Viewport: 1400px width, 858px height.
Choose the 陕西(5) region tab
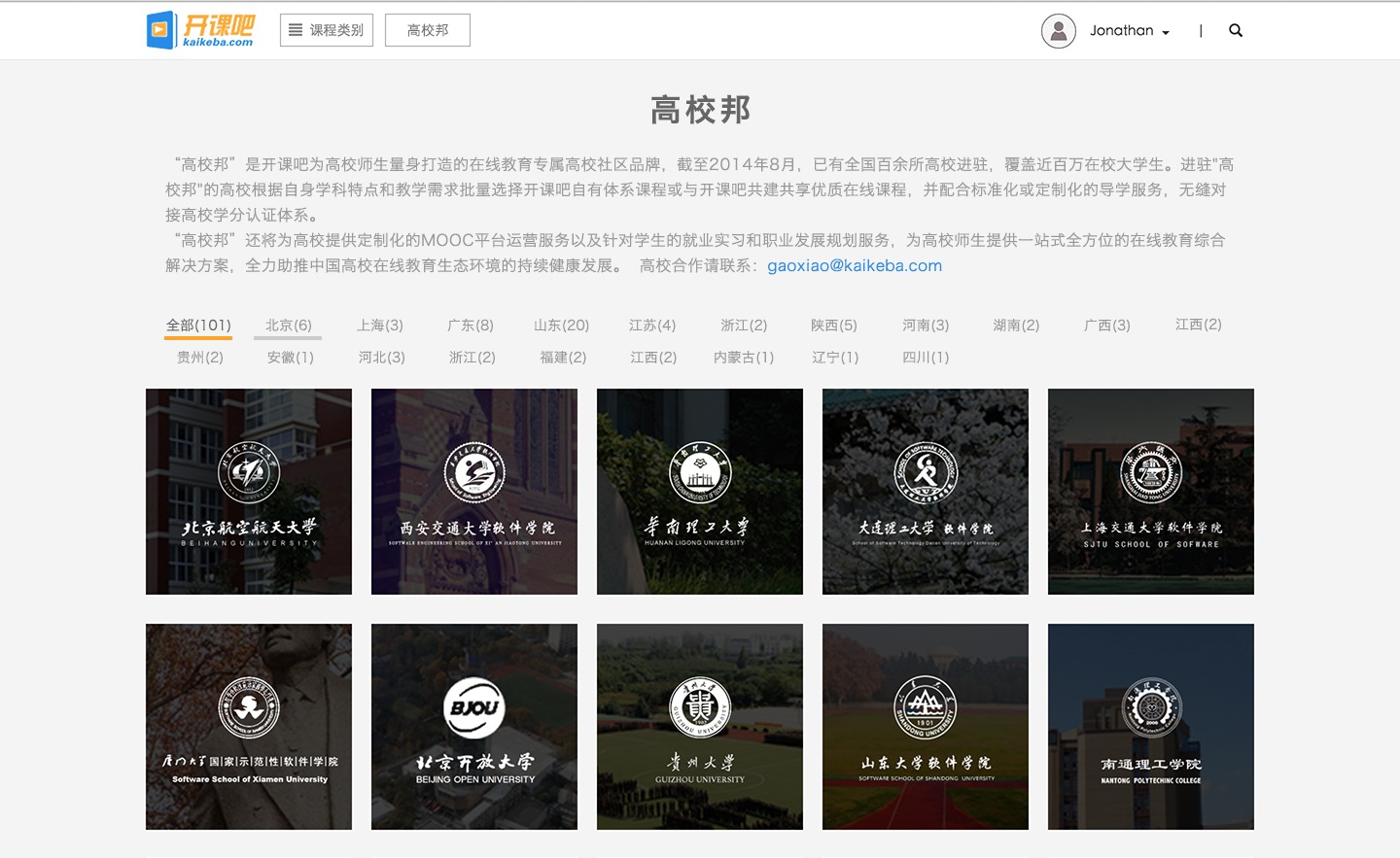point(834,326)
